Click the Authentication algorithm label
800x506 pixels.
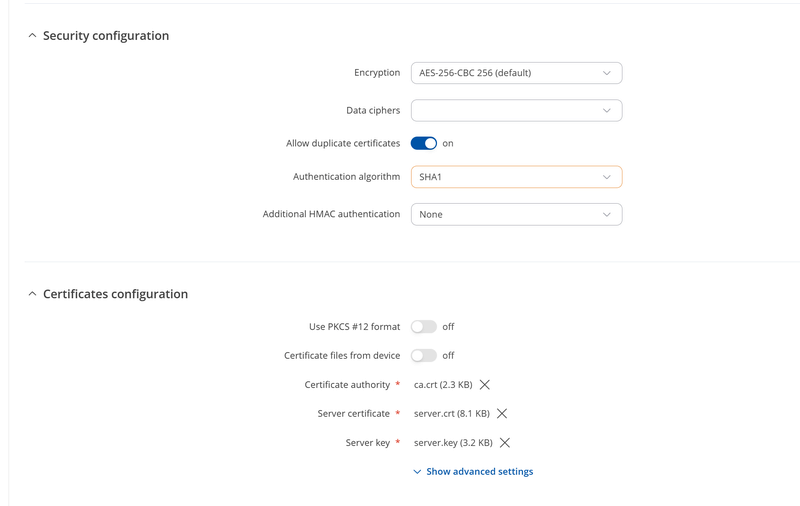coord(346,176)
